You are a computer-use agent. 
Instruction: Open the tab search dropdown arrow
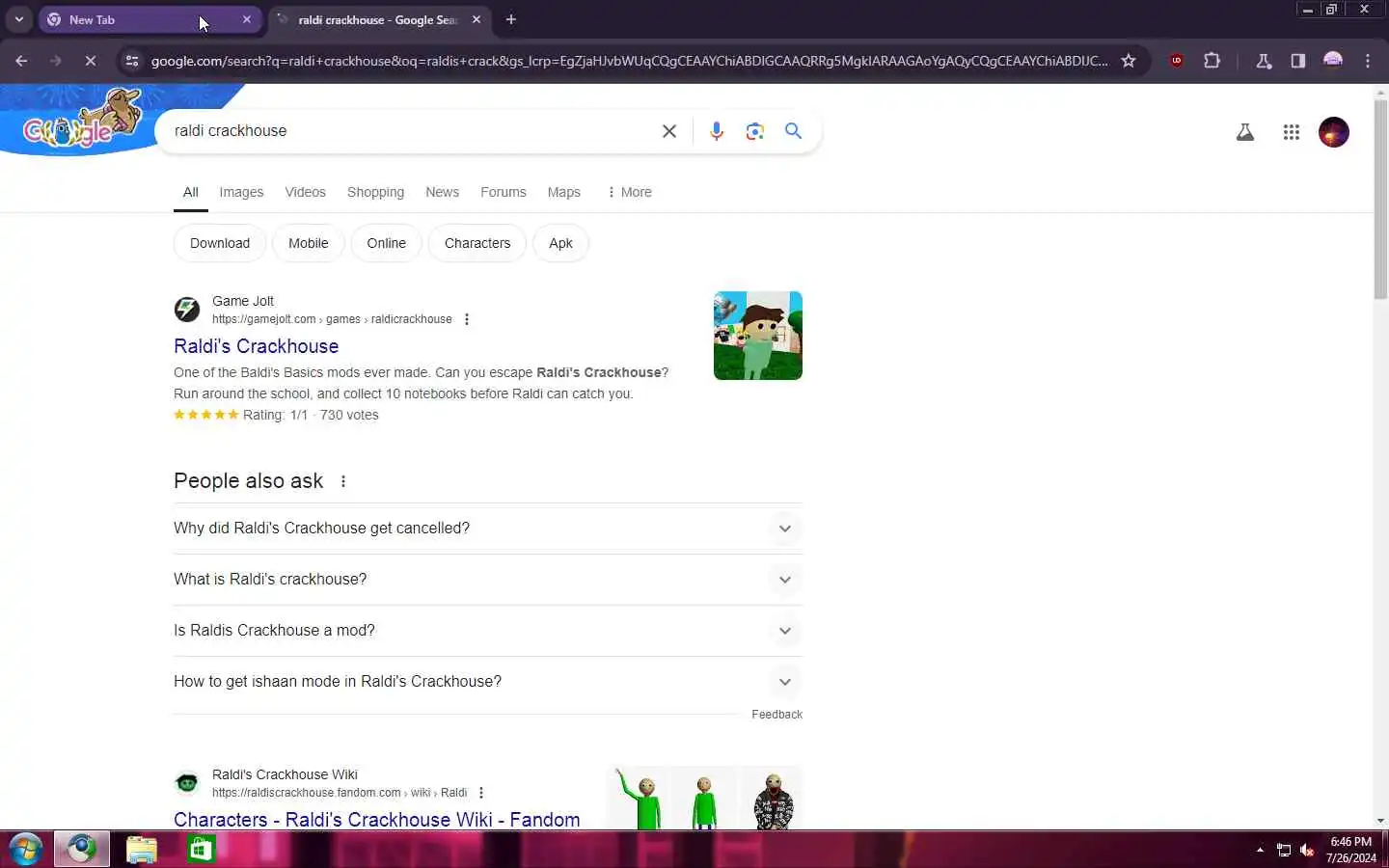click(x=18, y=19)
